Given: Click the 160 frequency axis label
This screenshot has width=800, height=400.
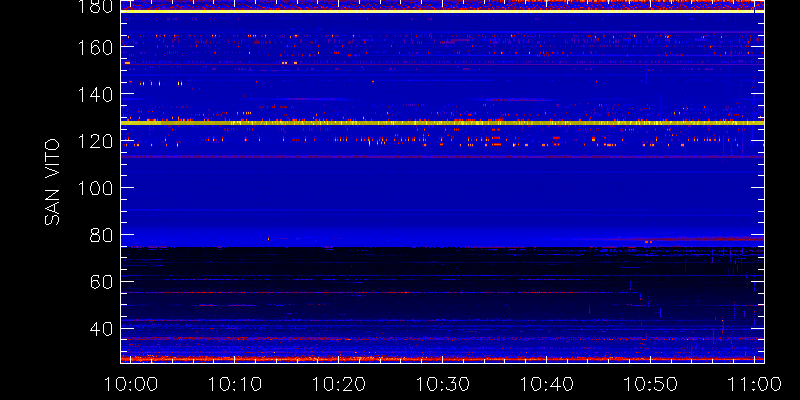Looking at the screenshot, I should [x=94, y=47].
